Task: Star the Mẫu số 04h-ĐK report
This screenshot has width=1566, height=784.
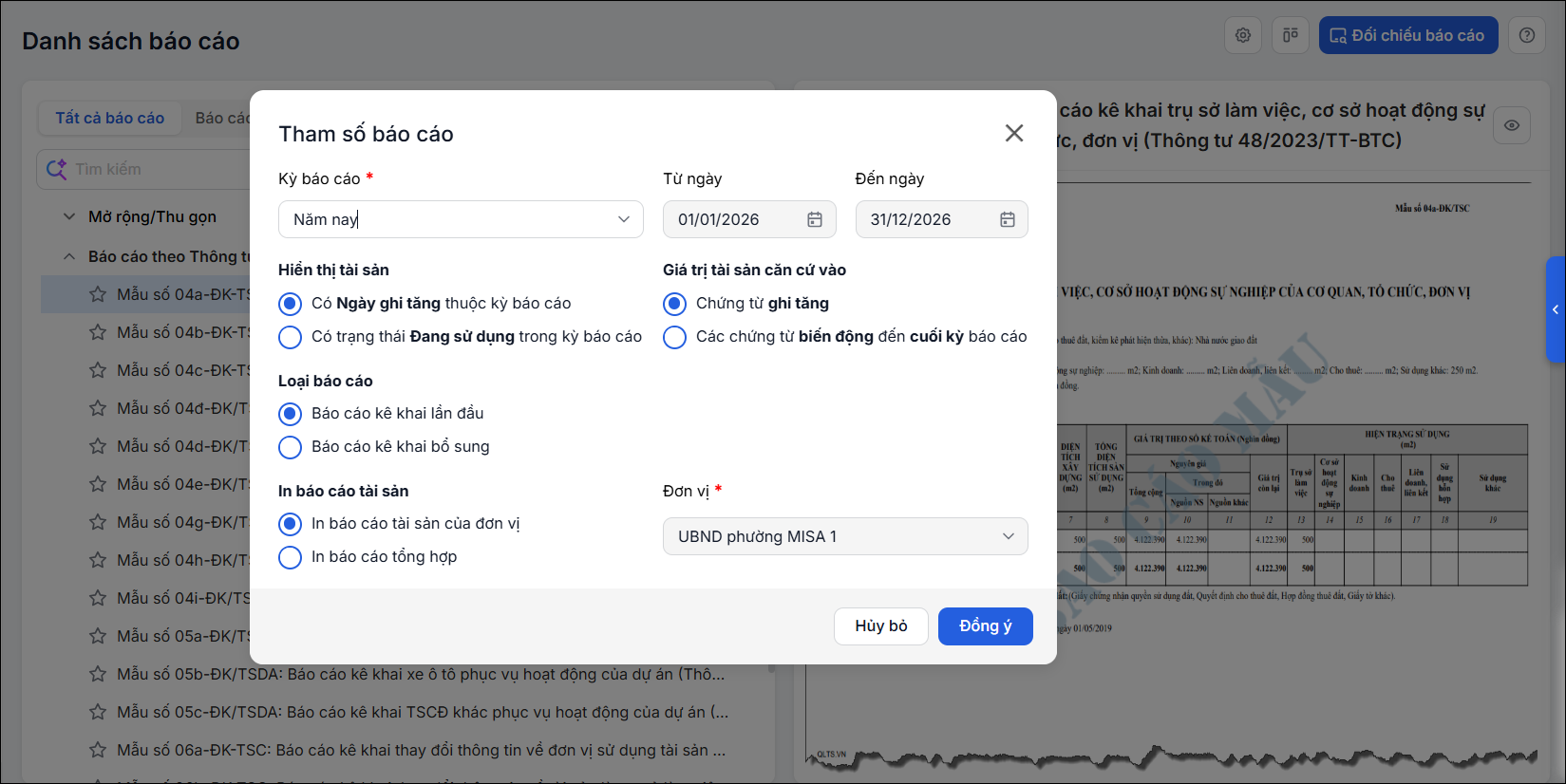Action: click(x=98, y=560)
